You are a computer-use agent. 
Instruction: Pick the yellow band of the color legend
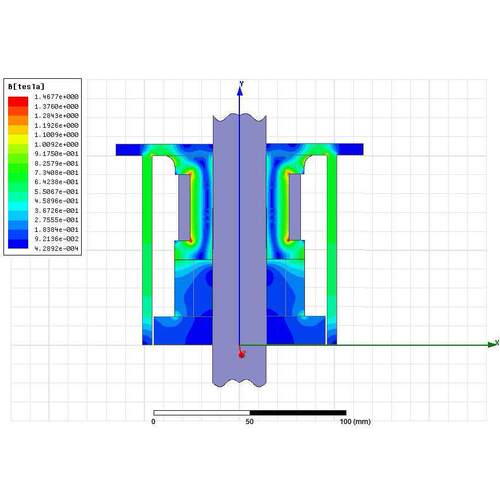point(18,139)
